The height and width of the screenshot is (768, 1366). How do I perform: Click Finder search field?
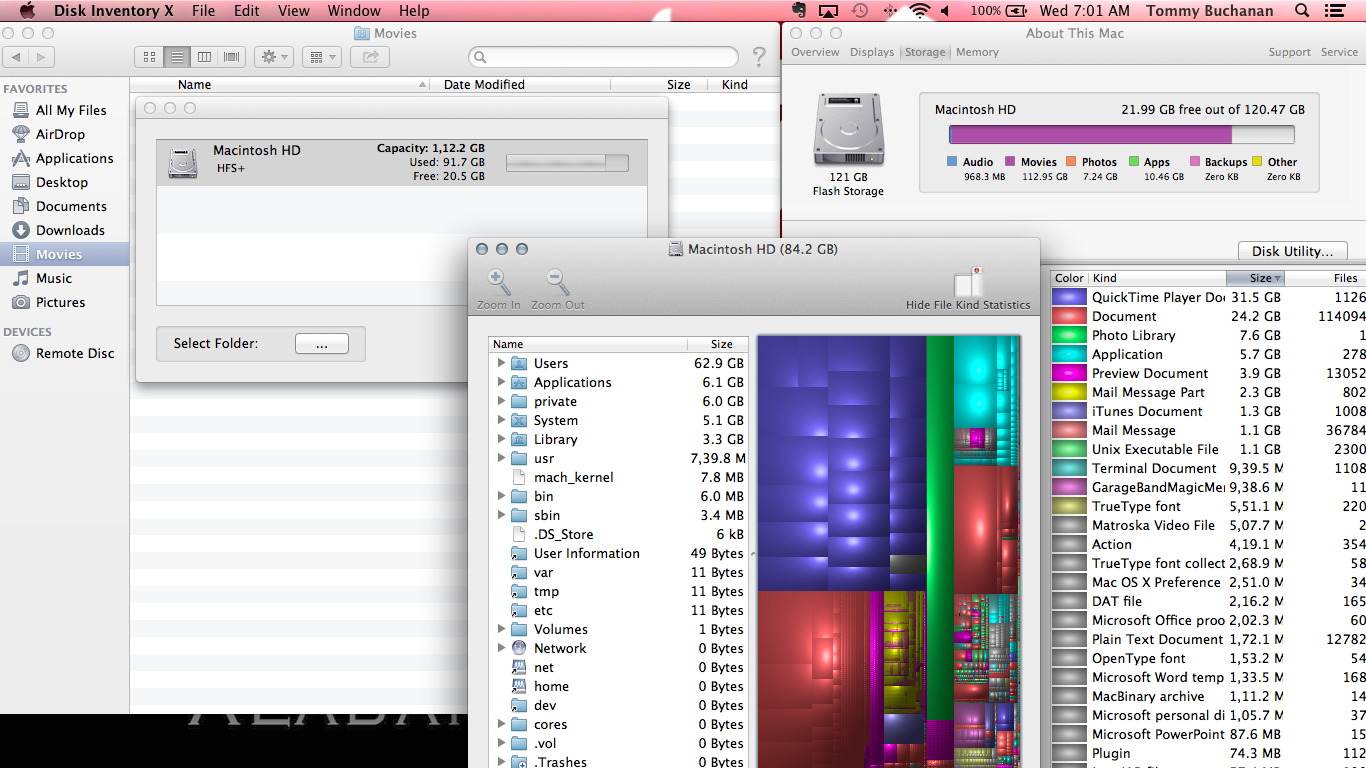click(603, 57)
